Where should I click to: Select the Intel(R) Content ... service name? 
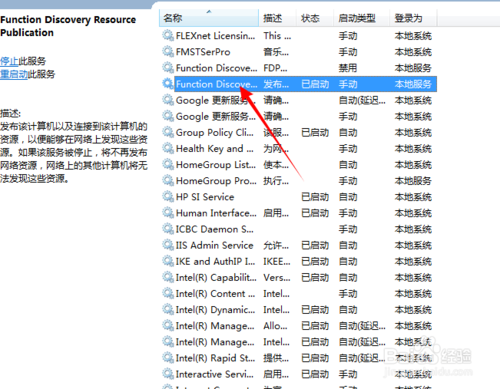click(x=215, y=293)
